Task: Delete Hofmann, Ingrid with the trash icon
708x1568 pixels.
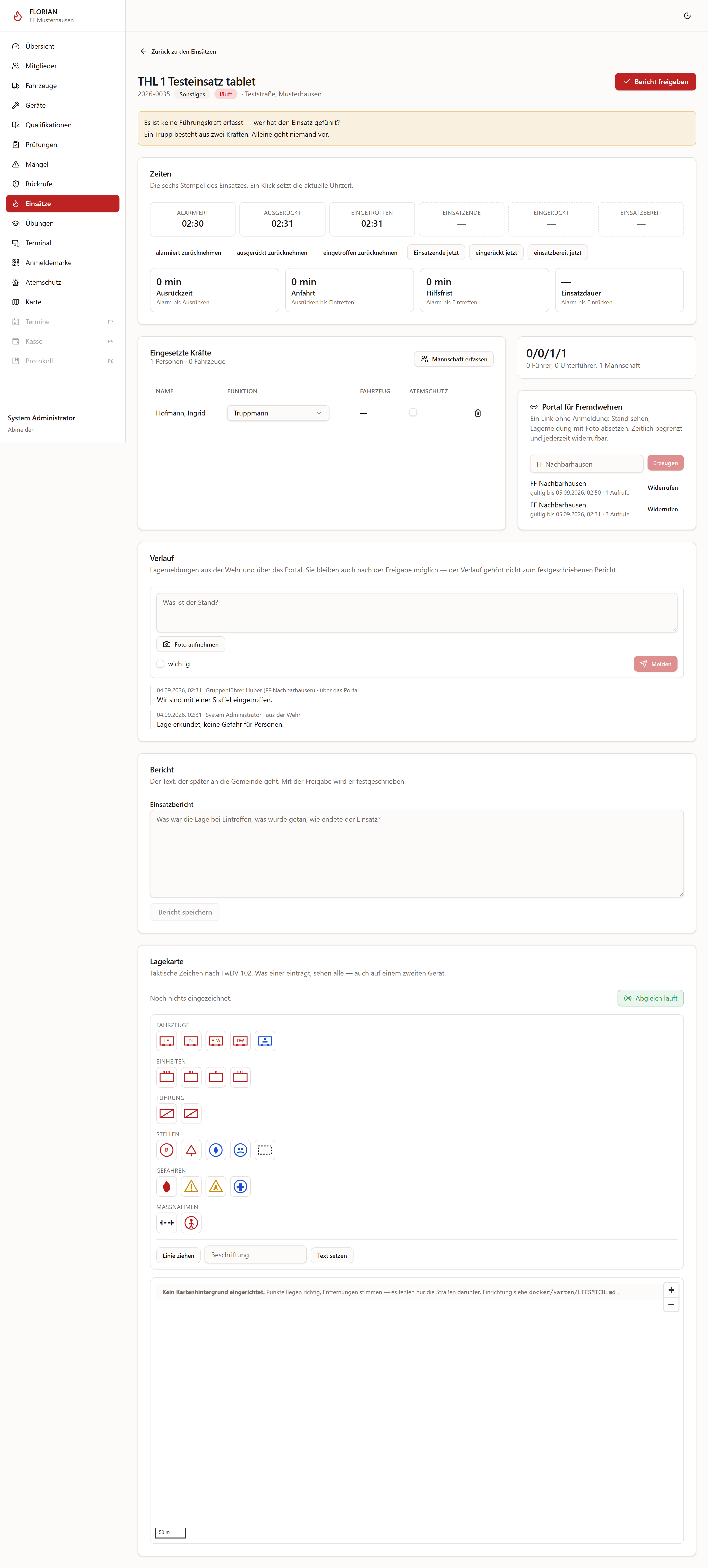Action: pos(478,413)
